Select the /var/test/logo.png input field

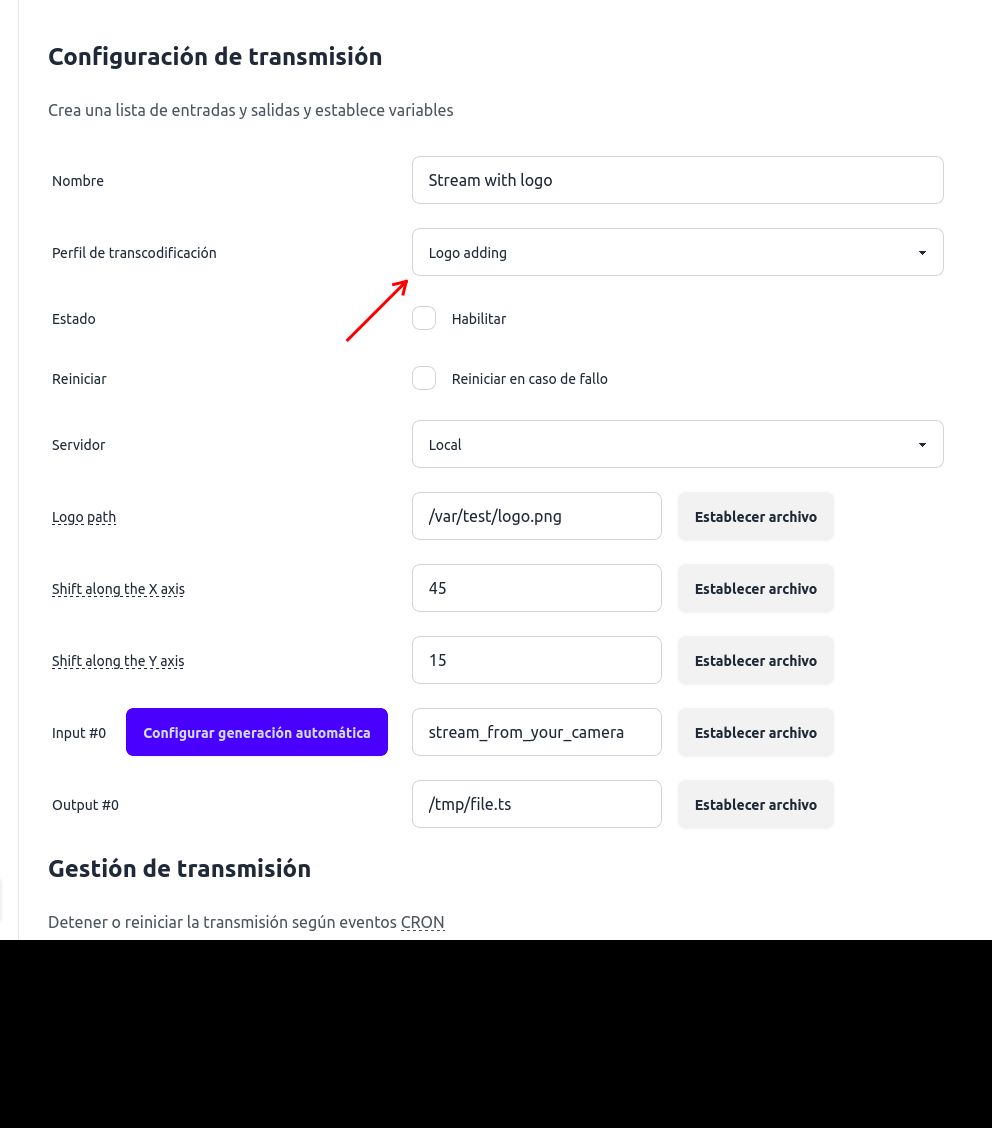tap(536, 516)
